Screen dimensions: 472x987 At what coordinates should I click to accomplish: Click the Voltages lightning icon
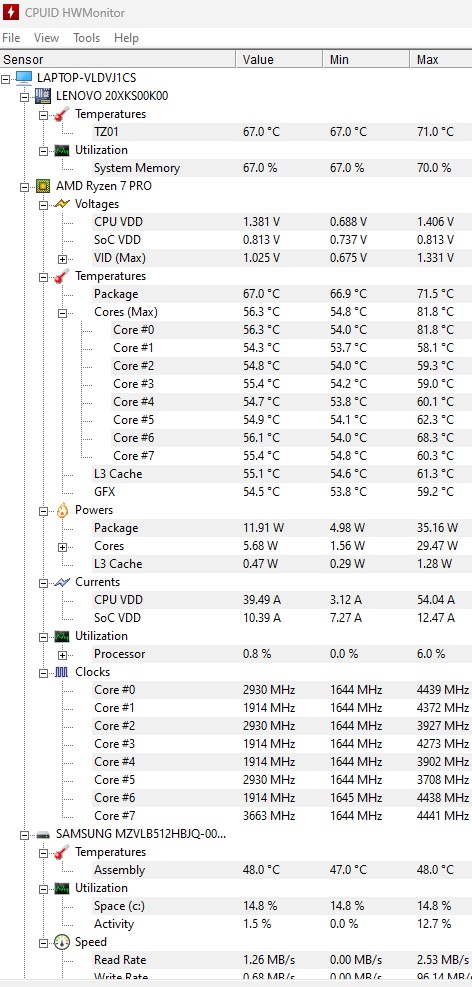(x=62, y=204)
